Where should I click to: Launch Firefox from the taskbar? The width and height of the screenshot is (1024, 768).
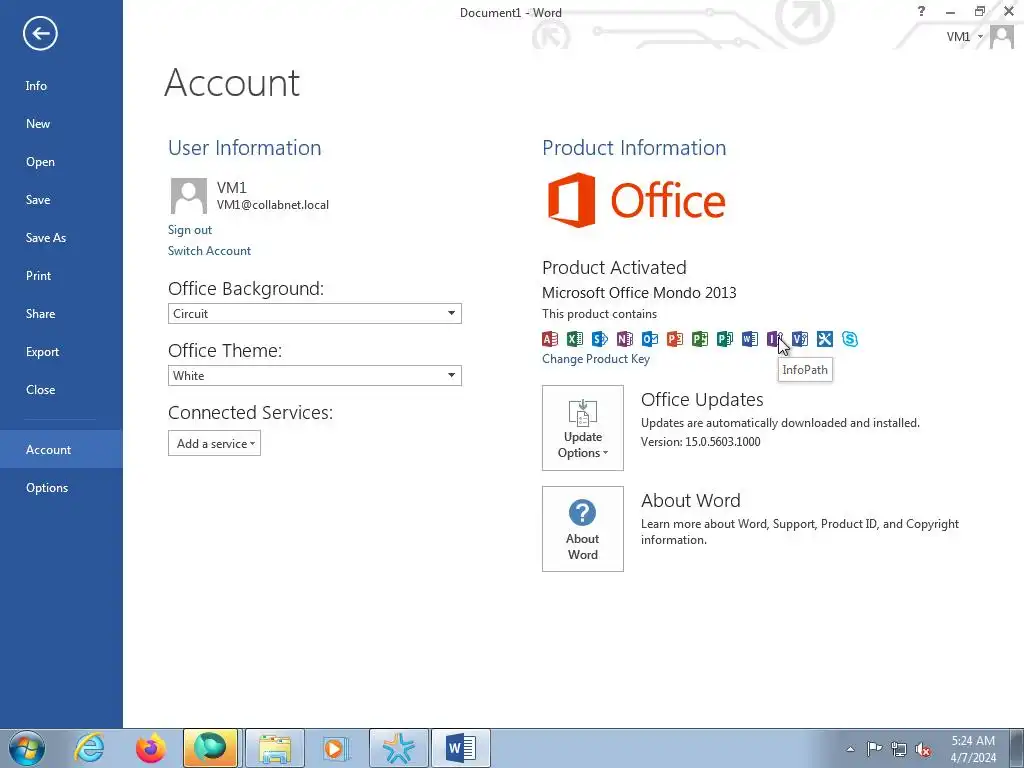[x=151, y=748]
